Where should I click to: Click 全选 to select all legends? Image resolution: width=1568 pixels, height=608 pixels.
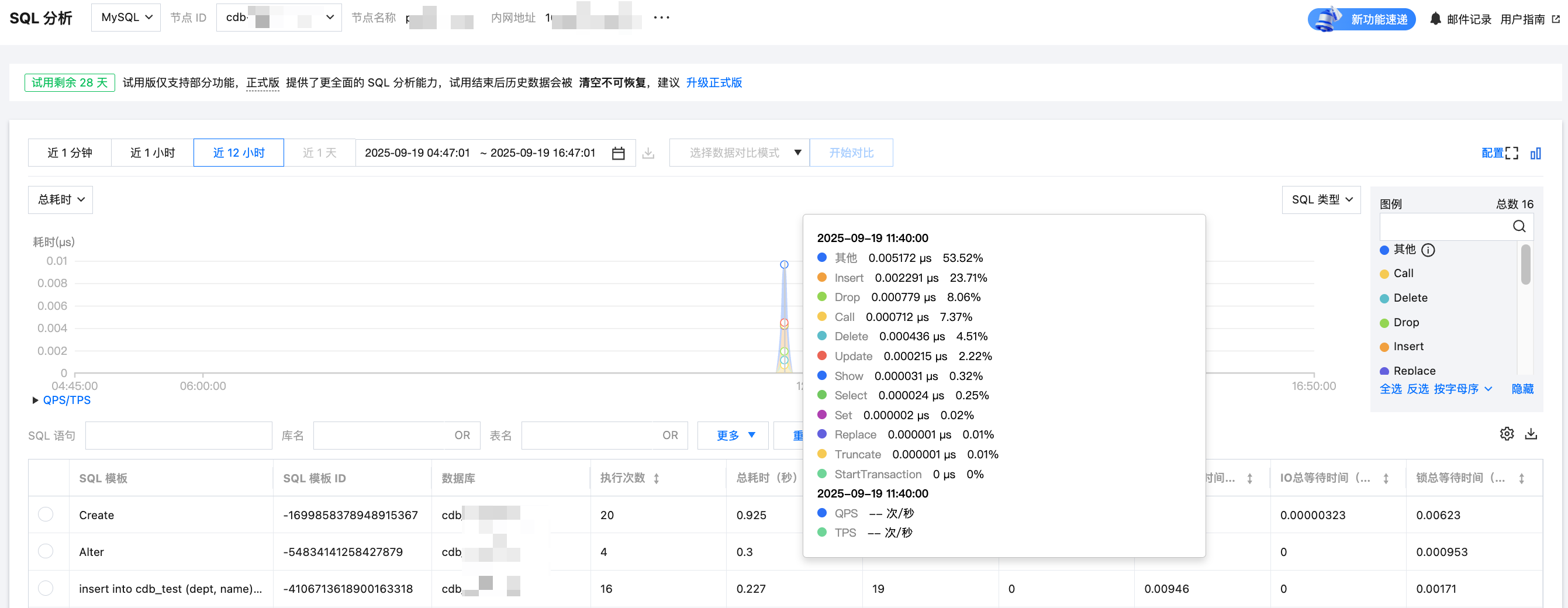1390,389
